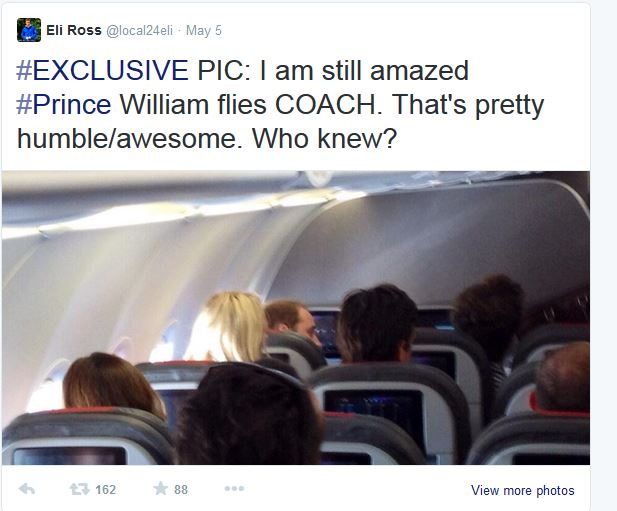
Task: Open the #EXCLUSIVE hashtag
Action: [102, 71]
